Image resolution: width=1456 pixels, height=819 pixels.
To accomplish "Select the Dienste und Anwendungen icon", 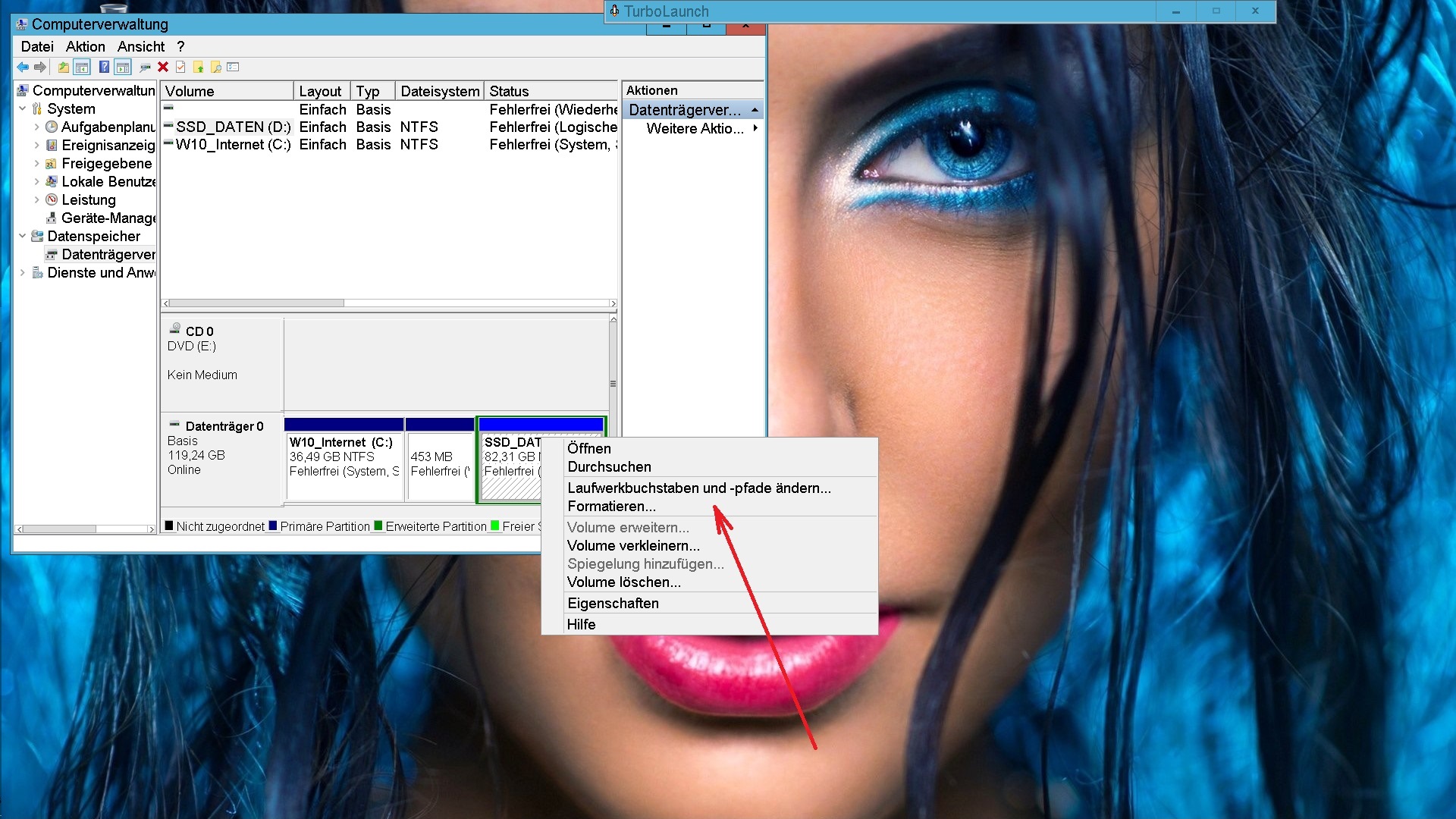I will 37,273.
